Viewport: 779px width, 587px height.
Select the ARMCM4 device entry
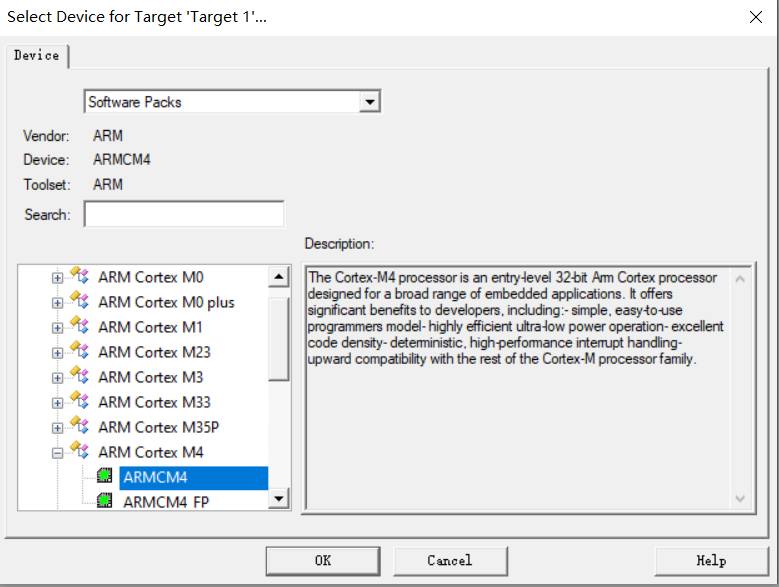click(194, 478)
